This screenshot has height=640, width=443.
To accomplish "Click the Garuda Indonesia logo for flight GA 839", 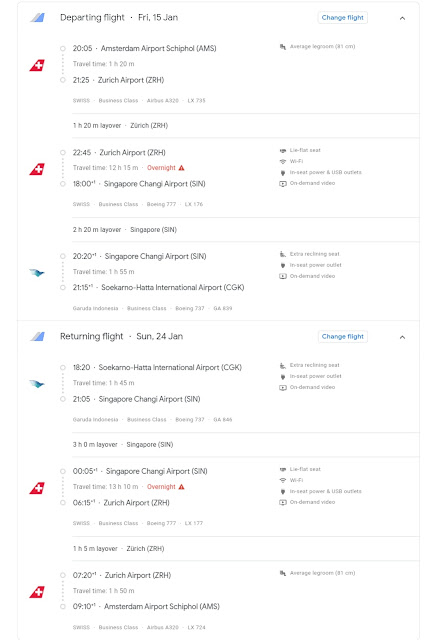I will click(37, 273).
